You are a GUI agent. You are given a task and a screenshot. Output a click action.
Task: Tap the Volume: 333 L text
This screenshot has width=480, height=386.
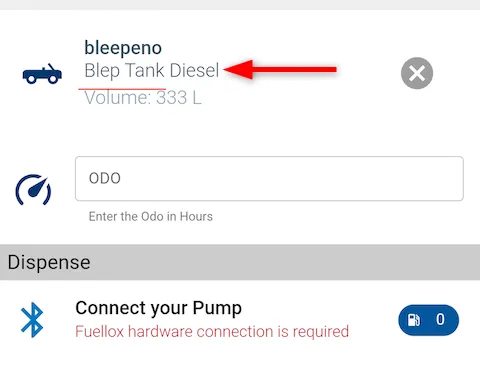tap(143, 98)
